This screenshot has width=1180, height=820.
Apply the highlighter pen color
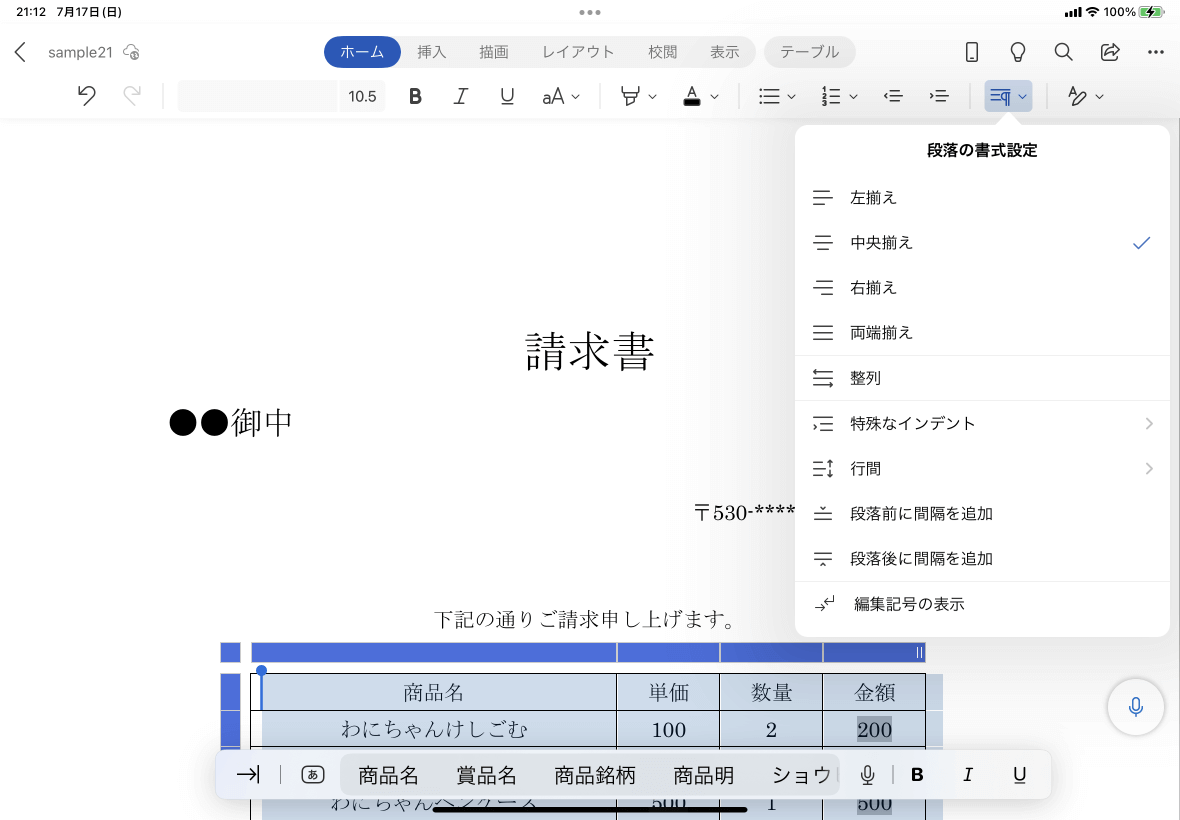(630, 96)
